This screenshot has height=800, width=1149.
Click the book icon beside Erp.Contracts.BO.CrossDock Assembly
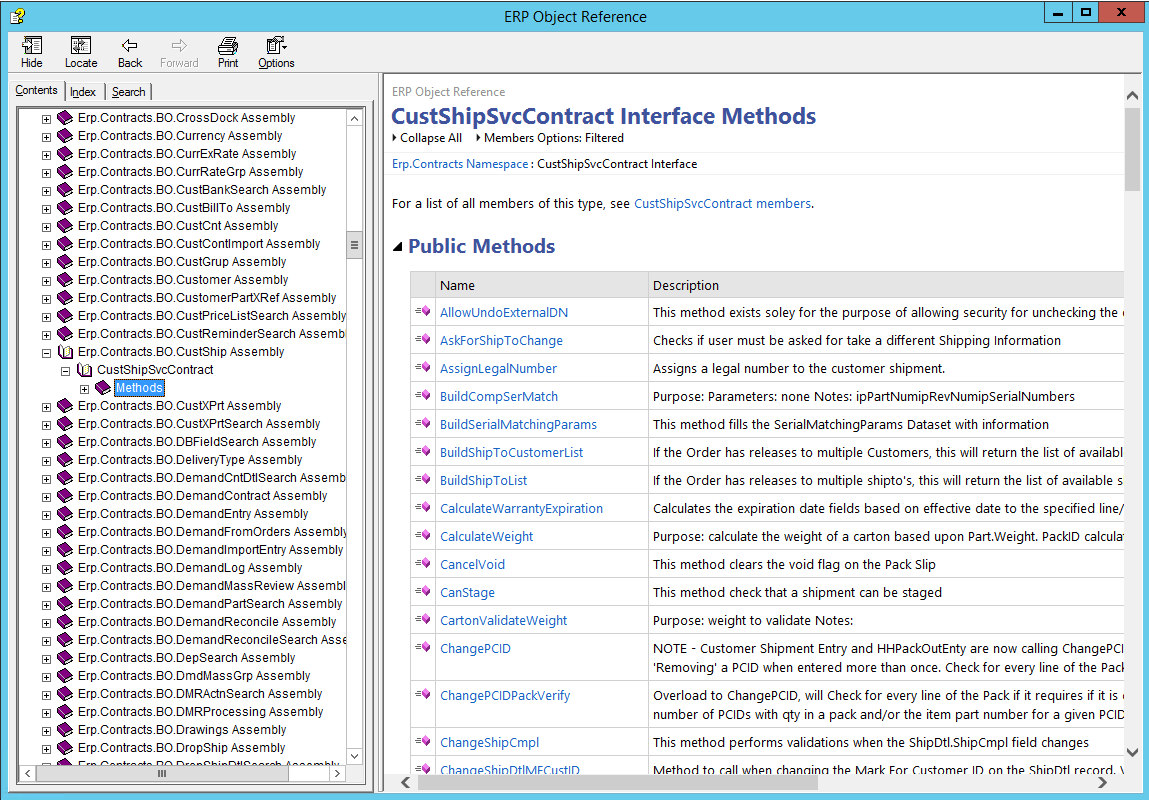coord(65,118)
